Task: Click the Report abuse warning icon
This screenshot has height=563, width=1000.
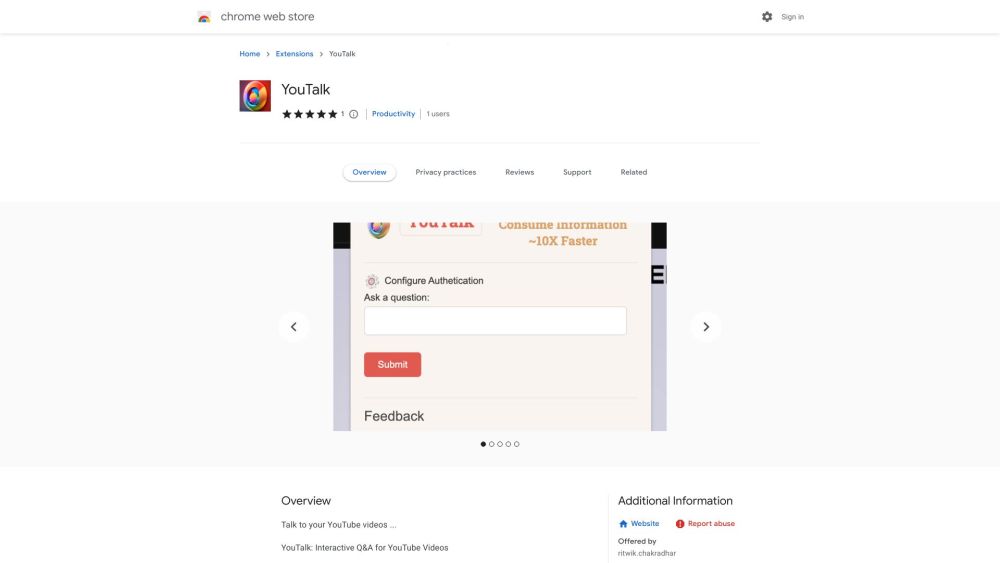Action: coord(680,523)
